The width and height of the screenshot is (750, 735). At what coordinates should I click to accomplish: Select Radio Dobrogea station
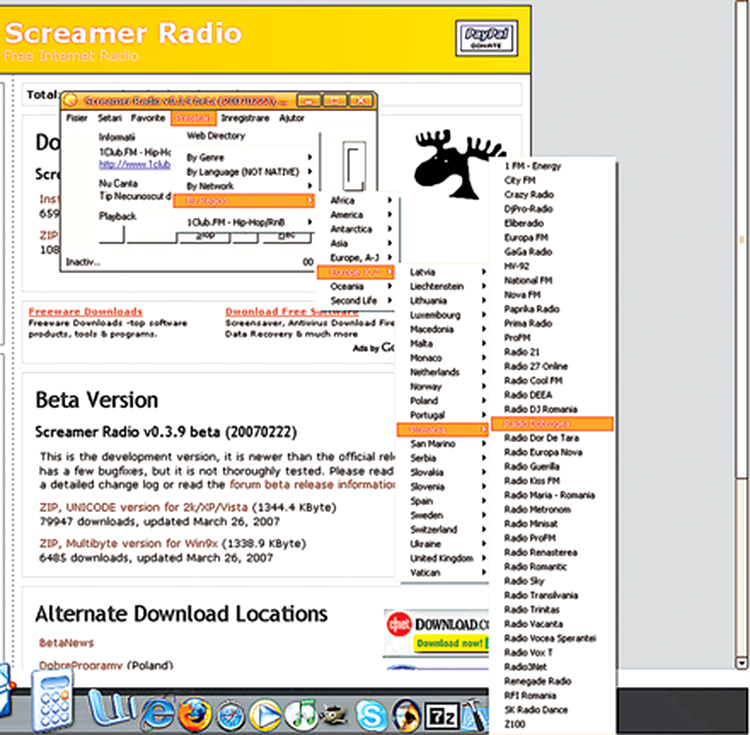coord(552,424)
